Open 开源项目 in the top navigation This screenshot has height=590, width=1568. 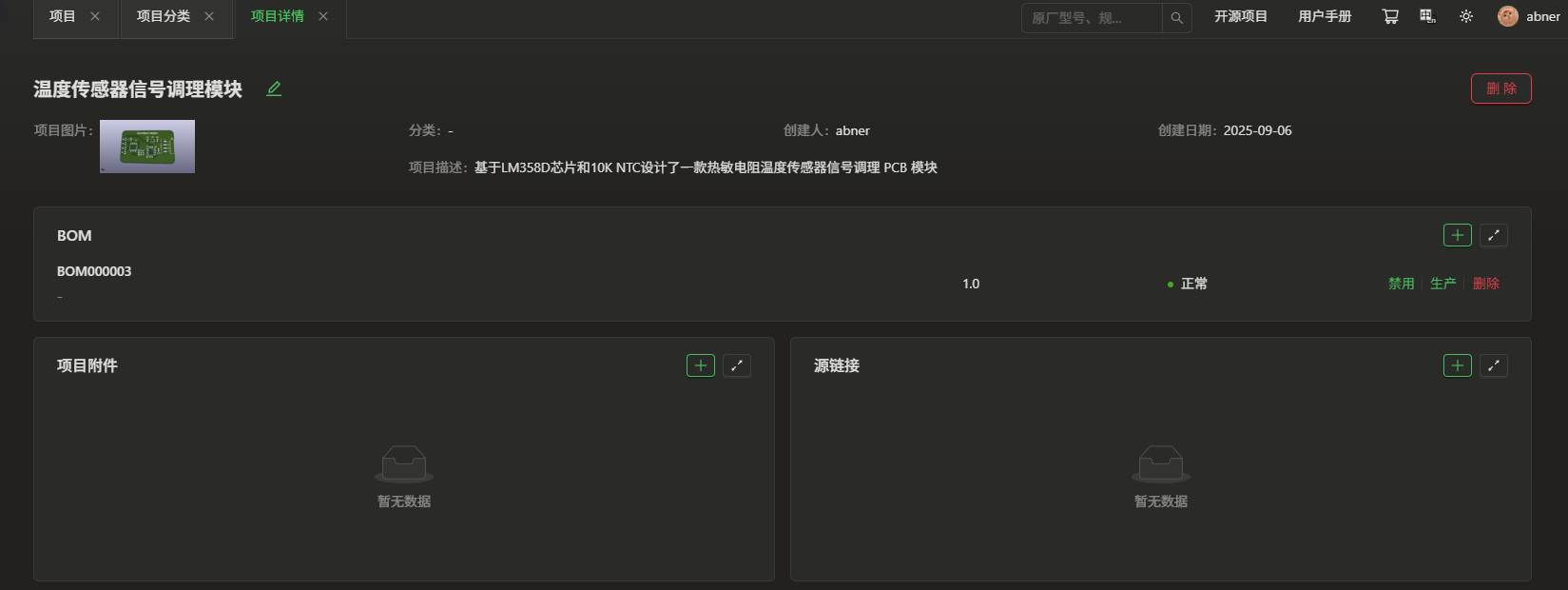(1240, 17)
